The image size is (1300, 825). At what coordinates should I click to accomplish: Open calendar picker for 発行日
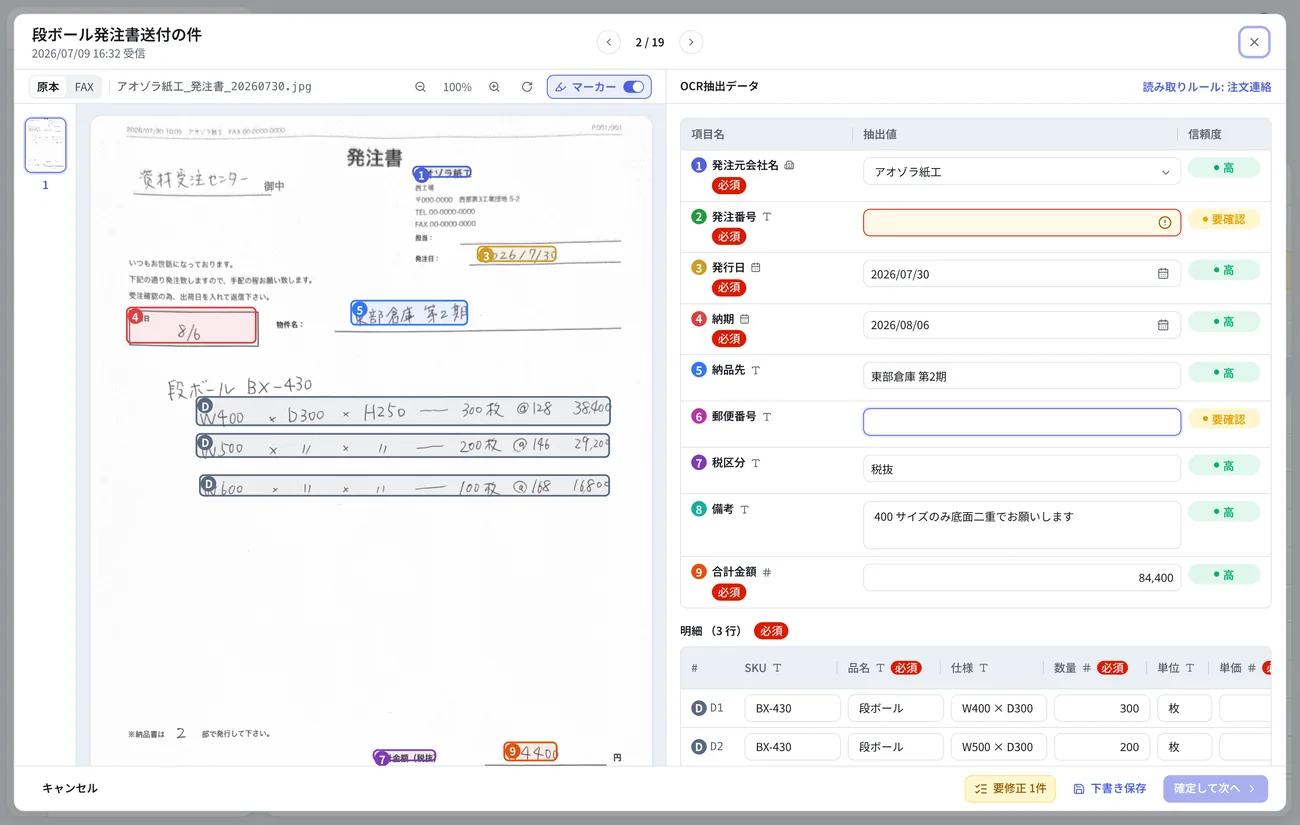pos(1163,274)
